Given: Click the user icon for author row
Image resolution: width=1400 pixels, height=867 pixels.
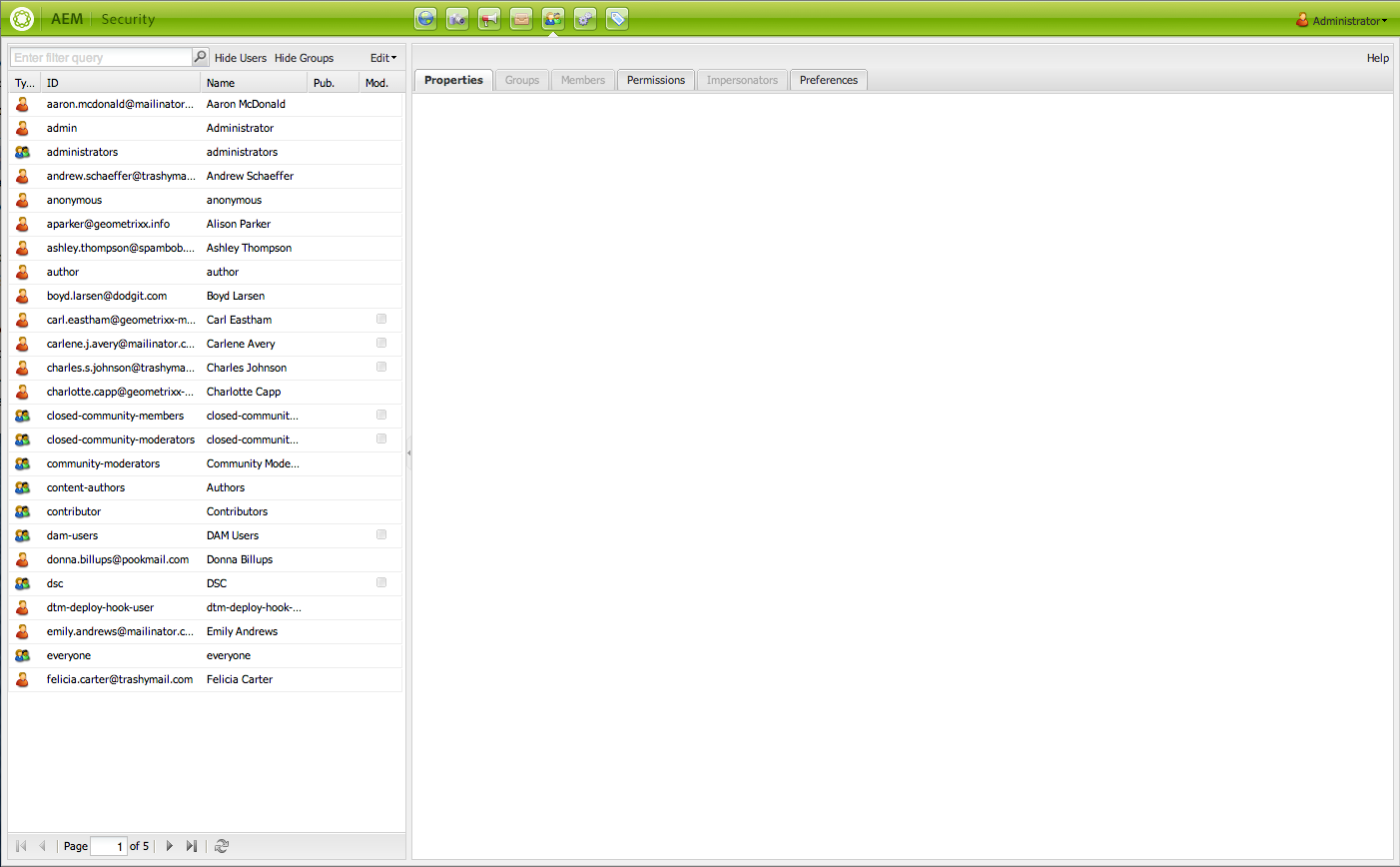Looking at the screenshot, I should (x=22, y=272).
